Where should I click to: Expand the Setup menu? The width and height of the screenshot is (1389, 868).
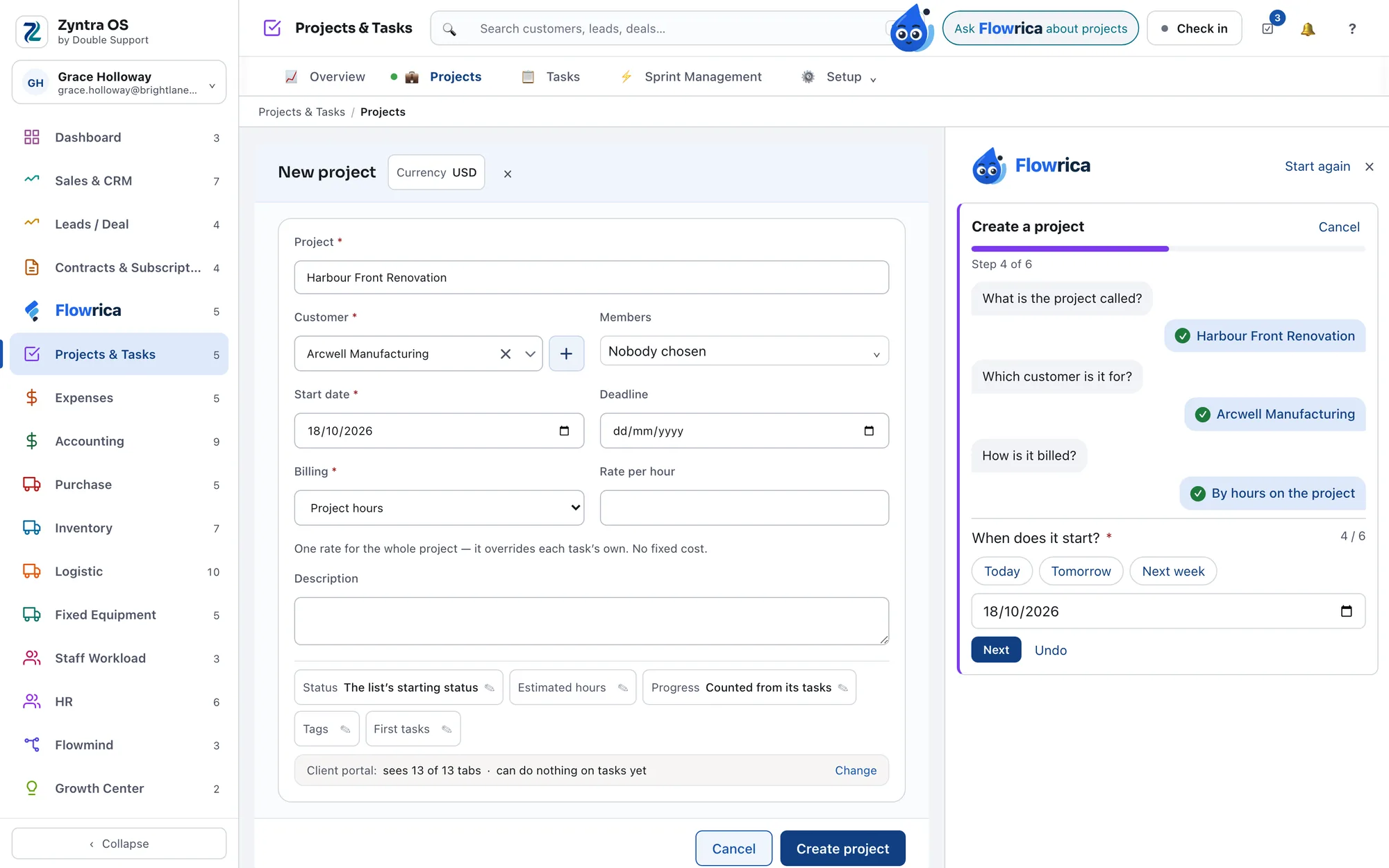click(x=838, y=77)
